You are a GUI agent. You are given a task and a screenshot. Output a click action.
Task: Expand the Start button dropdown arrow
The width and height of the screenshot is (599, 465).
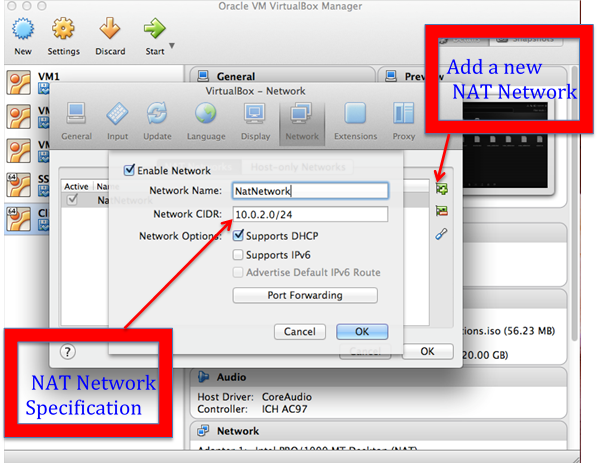(x=172, y=46)
